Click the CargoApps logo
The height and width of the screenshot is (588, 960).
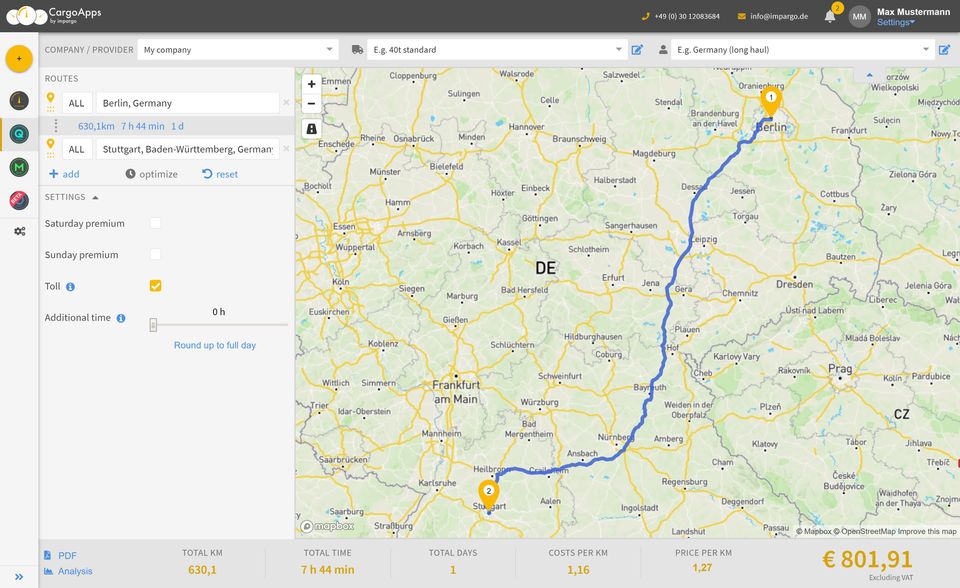point(54,15)
